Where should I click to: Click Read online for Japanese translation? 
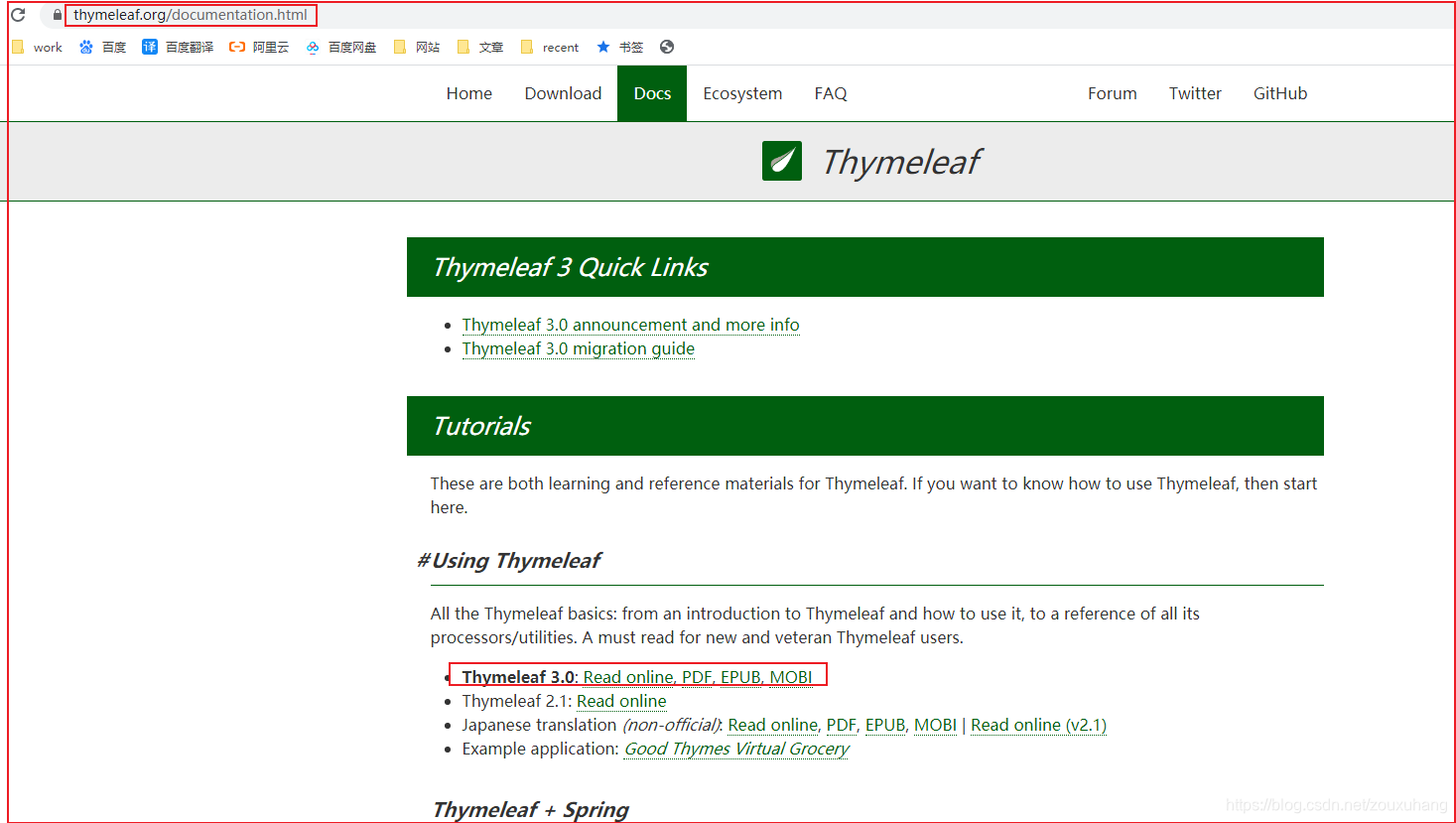773,725
